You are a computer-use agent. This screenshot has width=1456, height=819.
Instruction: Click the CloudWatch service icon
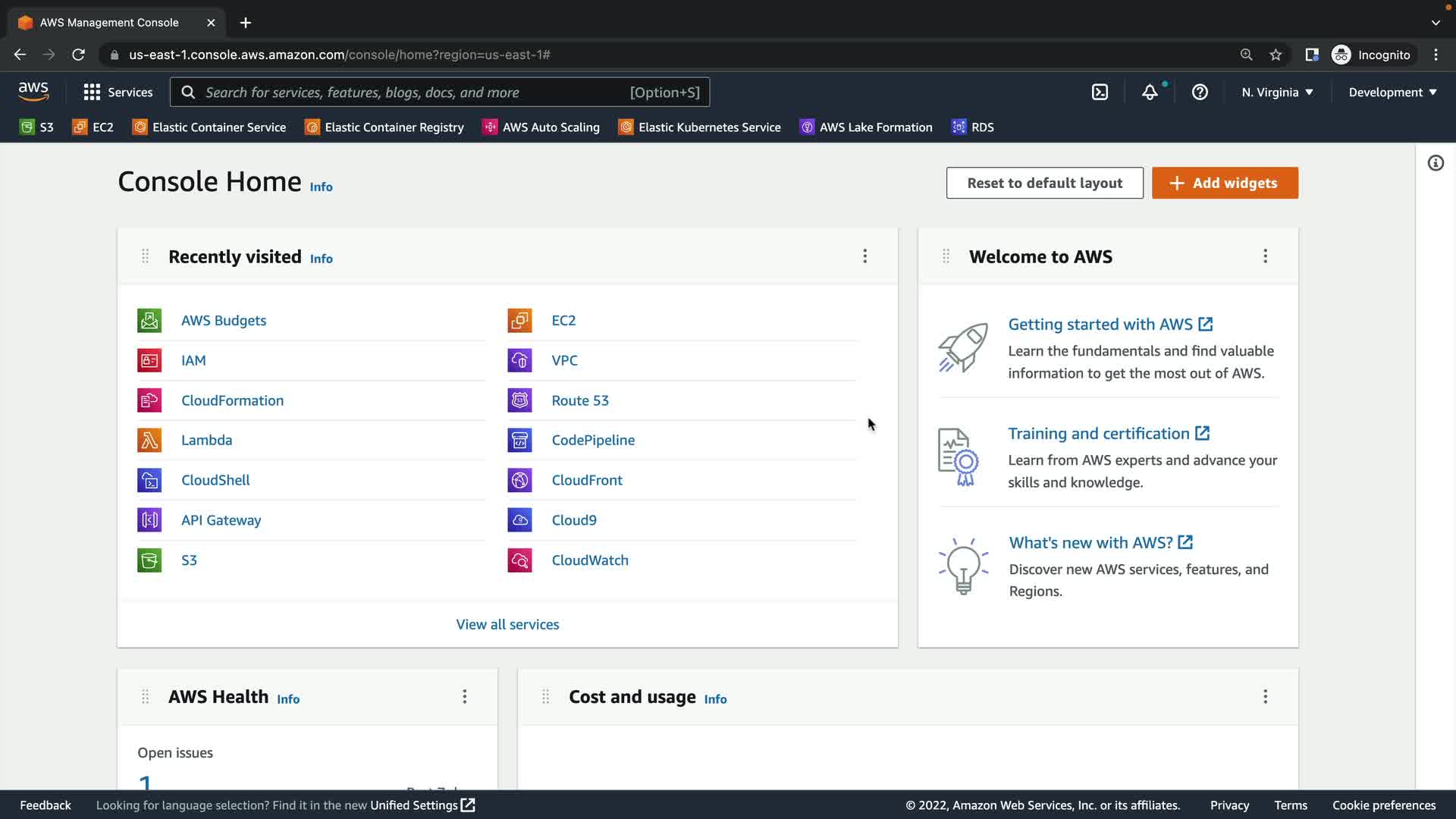pyautogui.click(x=519, y=560)
